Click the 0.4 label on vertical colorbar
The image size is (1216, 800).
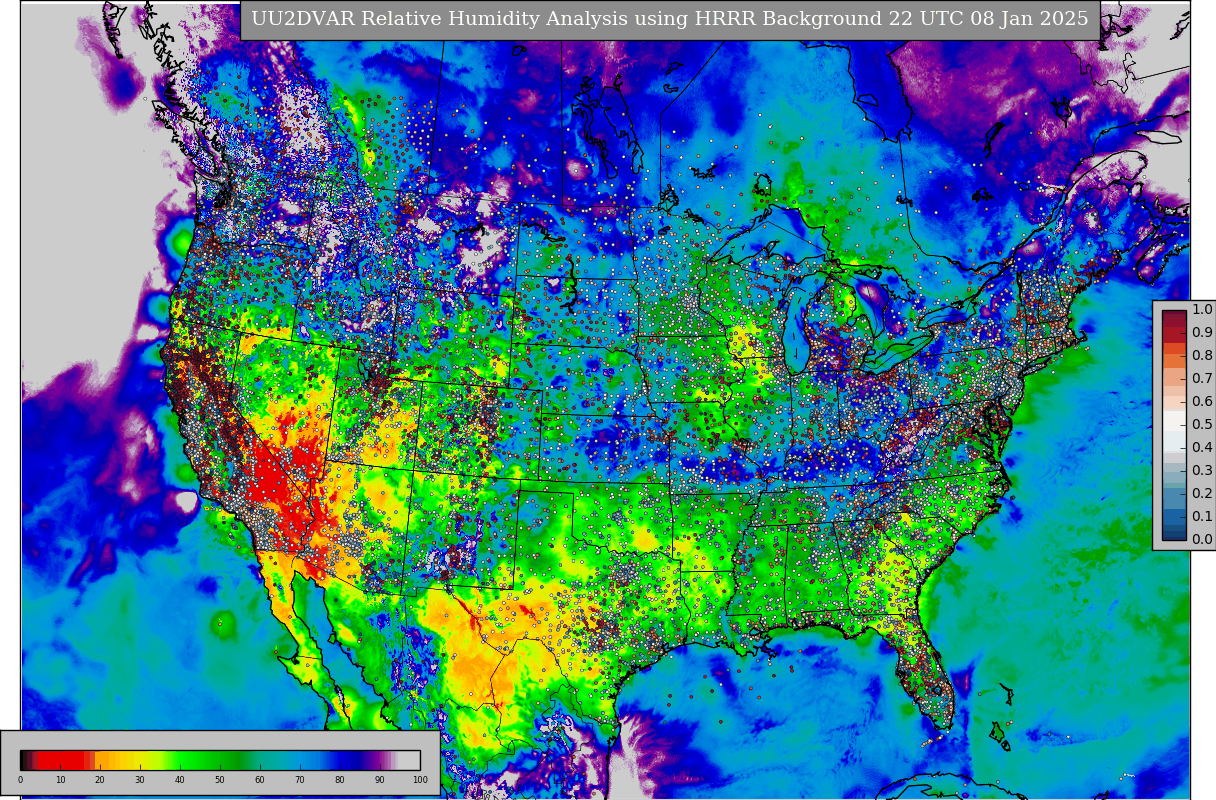pos(1202,448)
